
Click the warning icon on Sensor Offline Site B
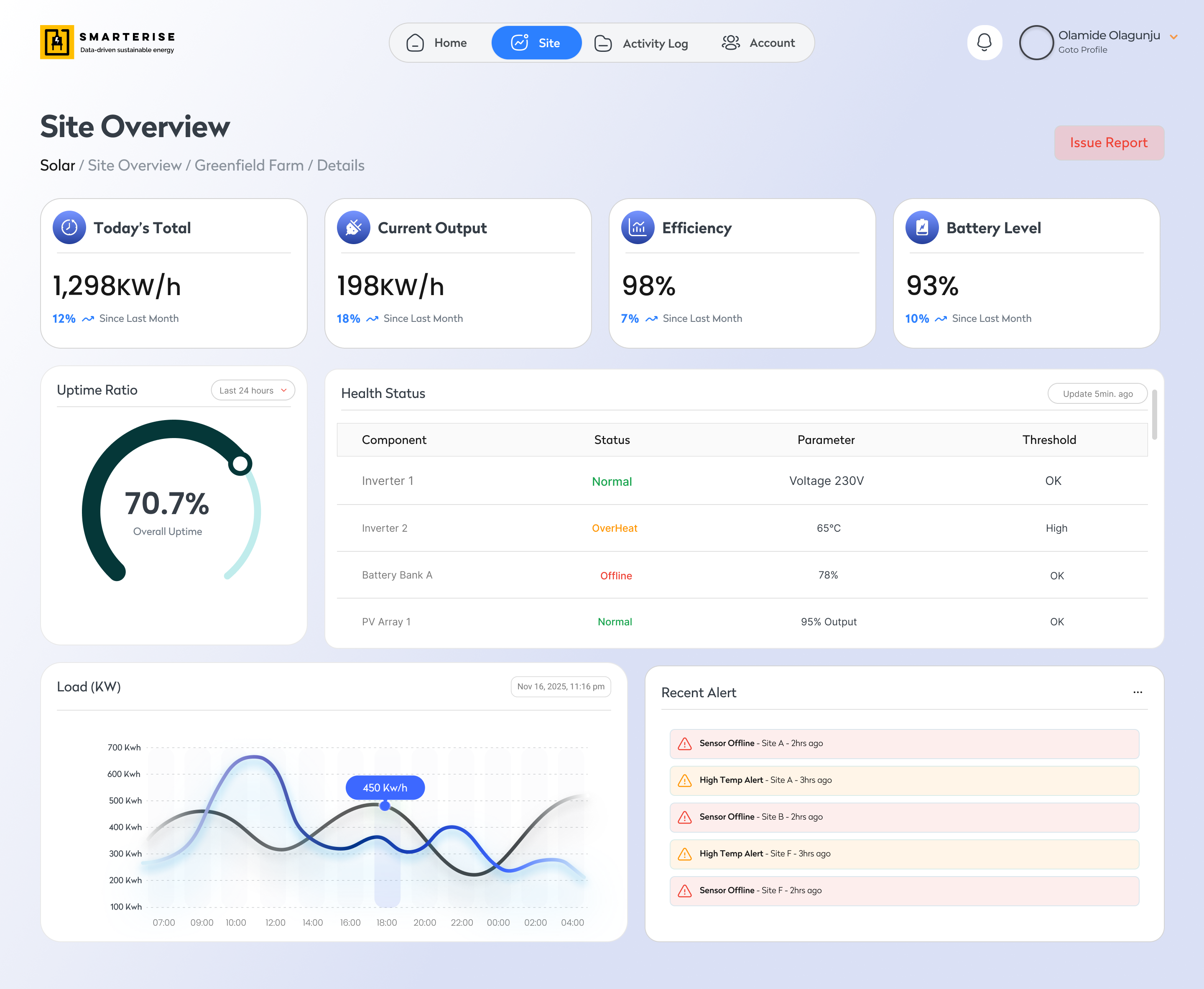click(x=685, y=818)
